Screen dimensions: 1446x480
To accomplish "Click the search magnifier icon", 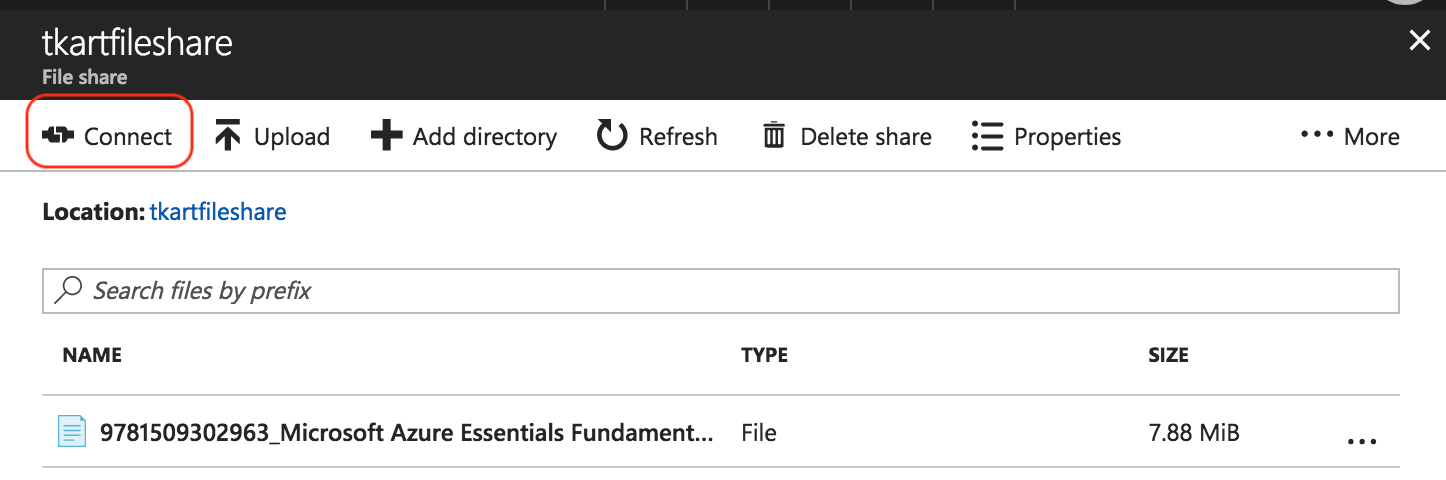I will pos(68,291).
